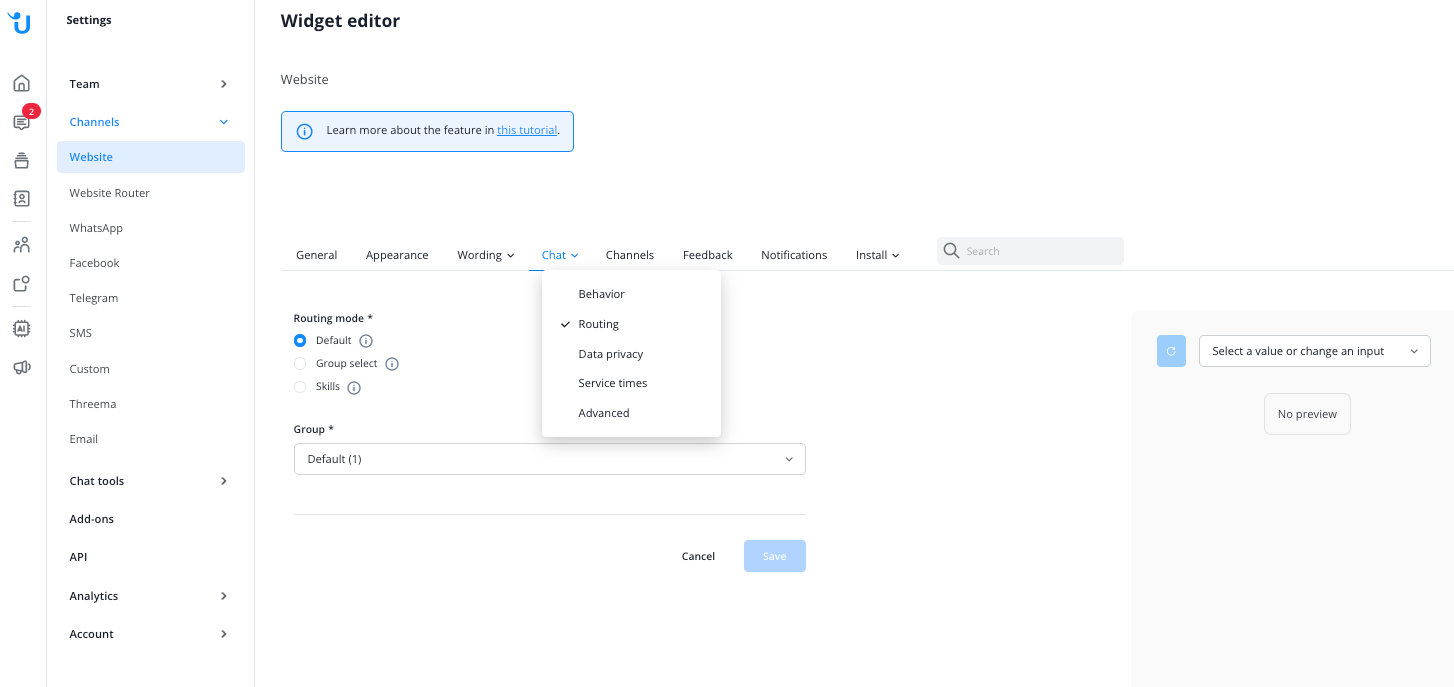Choose Data privacy from Chat menu
The height and width of the screenshot is (687, 1454).
click(x=610, y=354)
